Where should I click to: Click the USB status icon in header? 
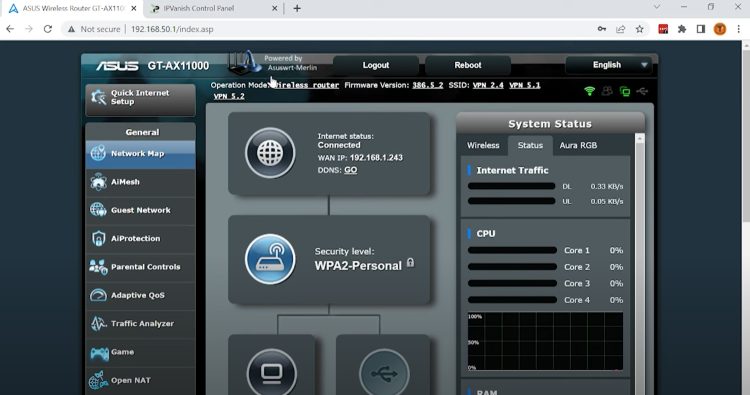642,90
